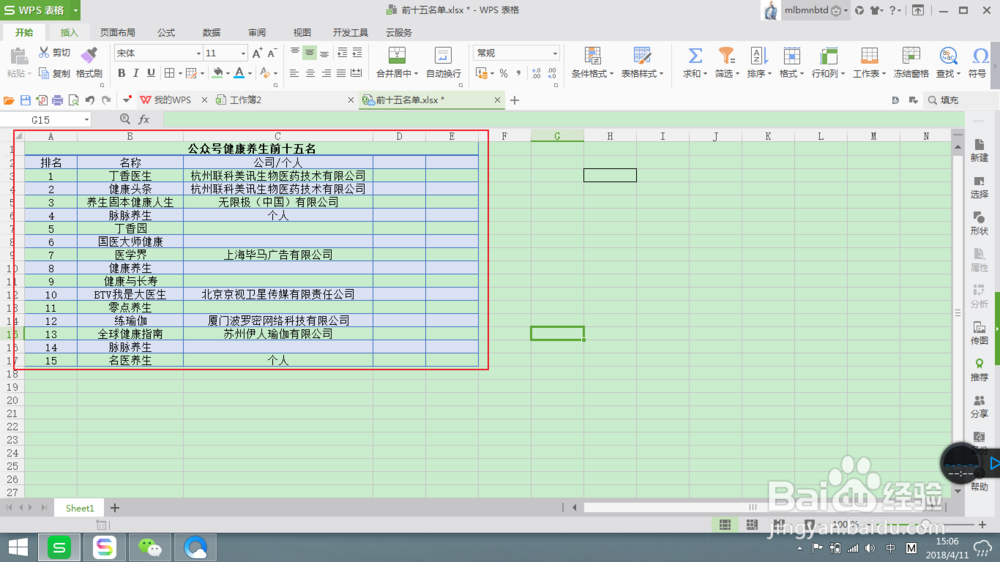Click the Copy (复制) icon
Viewport: 1000px width, 562px height.
(44, 73)
